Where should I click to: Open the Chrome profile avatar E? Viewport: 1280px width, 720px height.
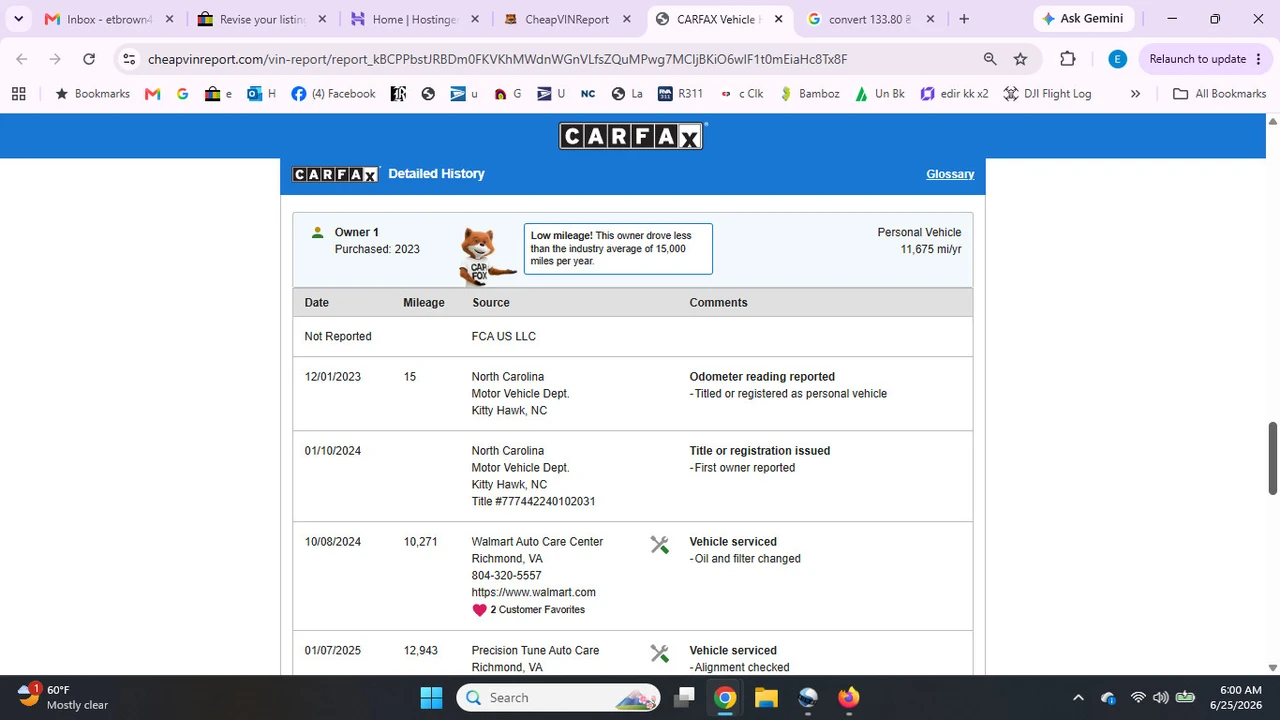pyautogui.click(x=1118, y=59)
